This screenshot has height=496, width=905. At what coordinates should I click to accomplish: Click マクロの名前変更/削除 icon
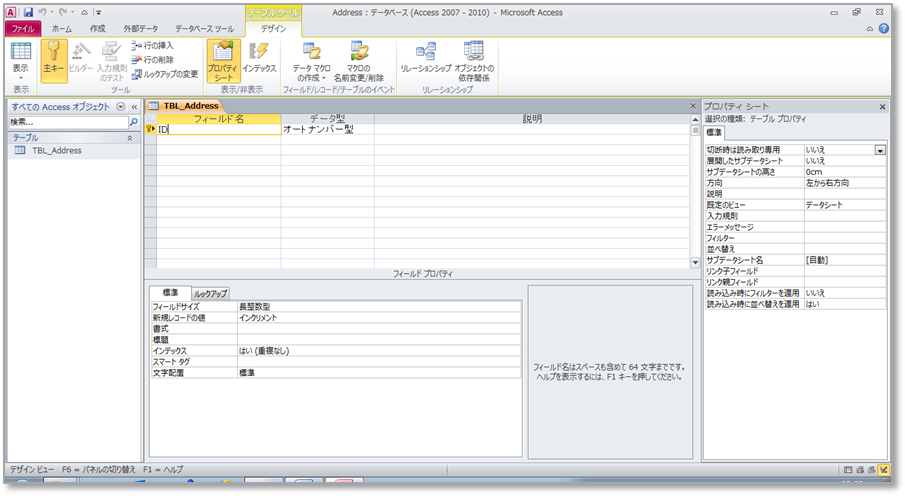pos(358,61)
